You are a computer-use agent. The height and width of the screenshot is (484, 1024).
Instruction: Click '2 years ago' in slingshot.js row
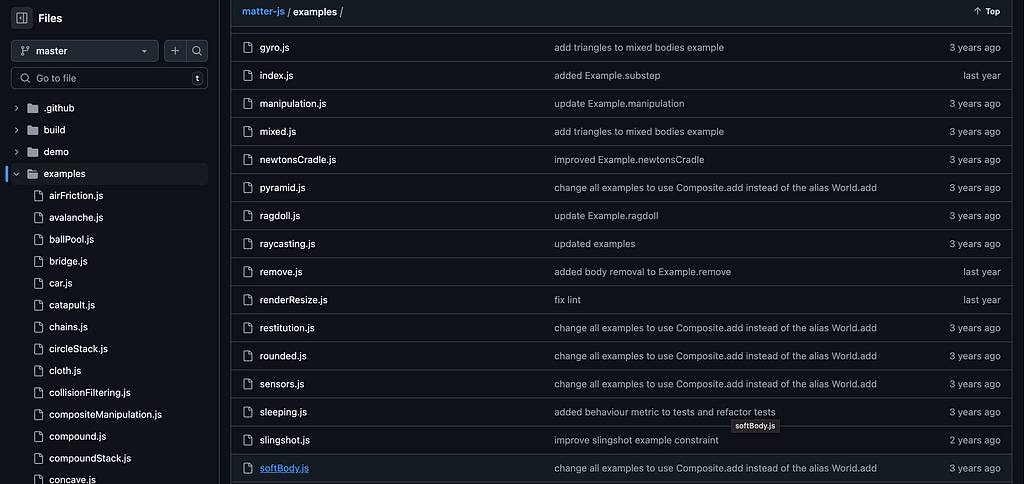tap(974, 440)
